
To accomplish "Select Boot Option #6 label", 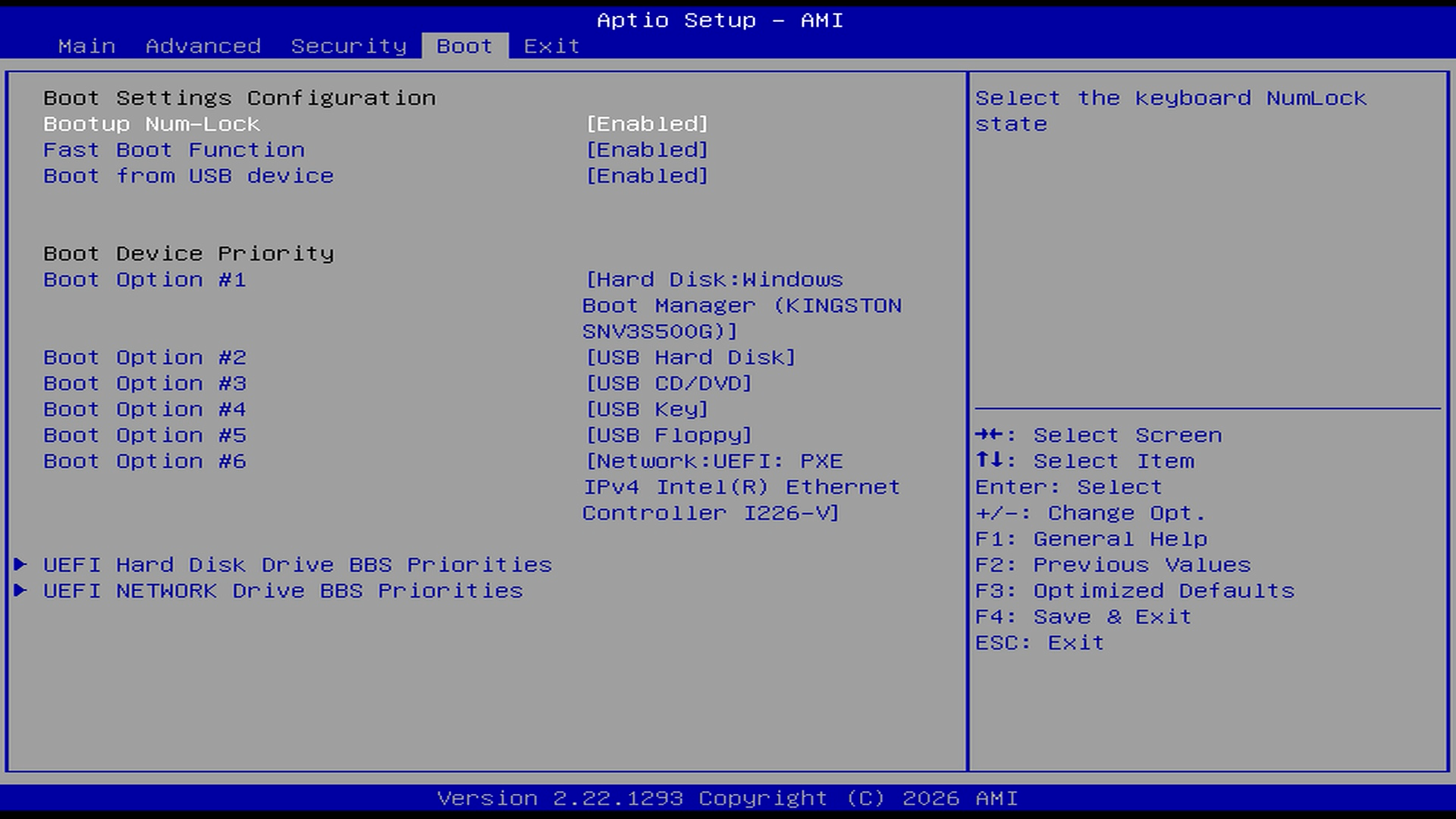I will pyautogui.click(x=145, y=461).
